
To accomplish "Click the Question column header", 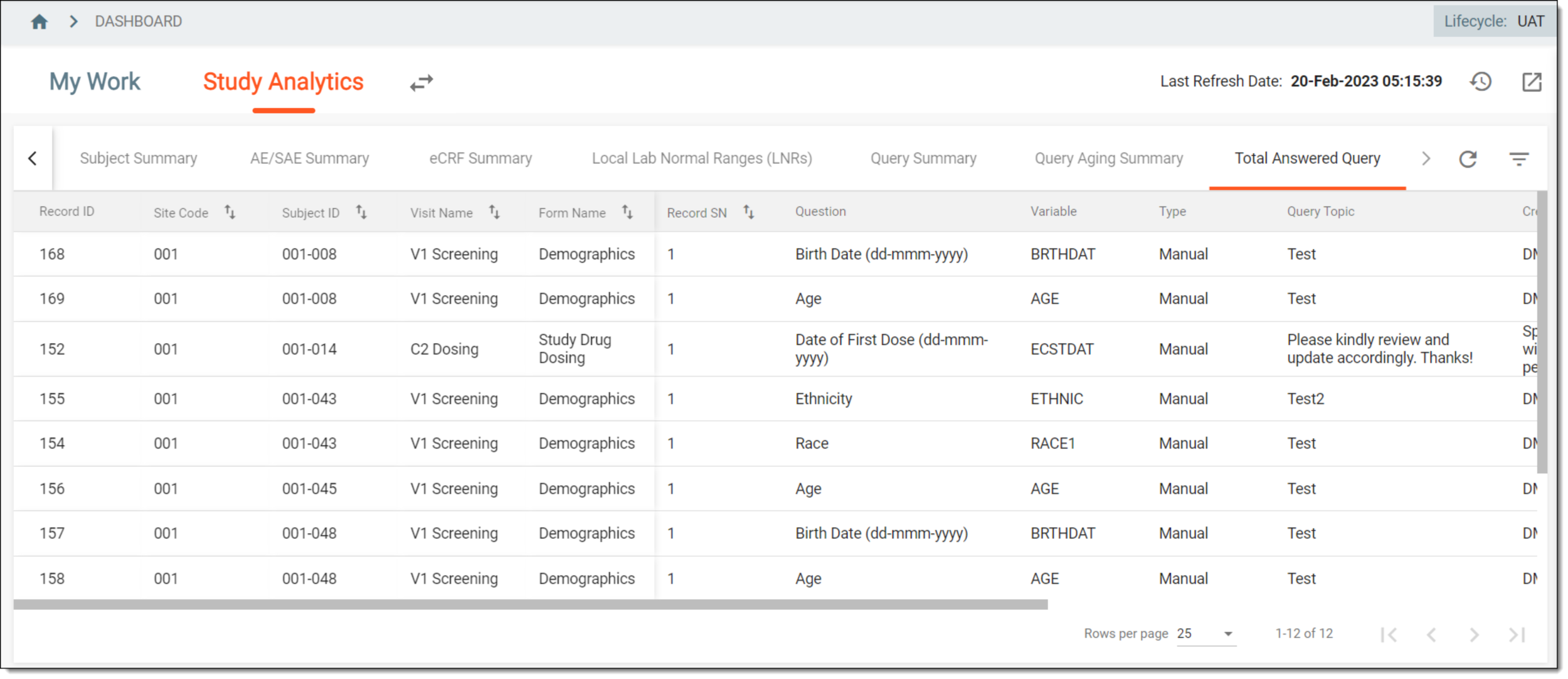I will (x=820, y=212).
